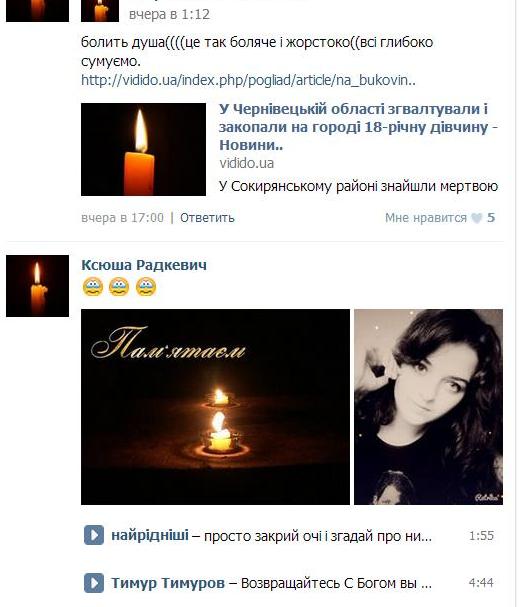This screenshot has width=519, height=607.
Task: Open small candle avatar near вчера в 1:12
Action: pyautogui.click(x=100, y=10)
